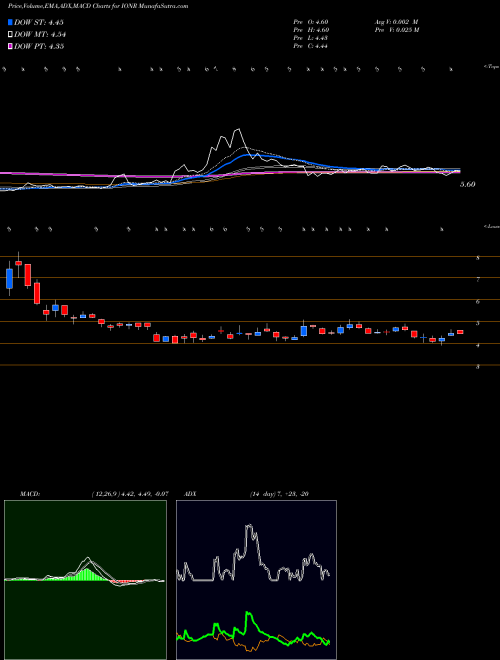Click the highest peak of the white EMA price line

coord(239,129)
